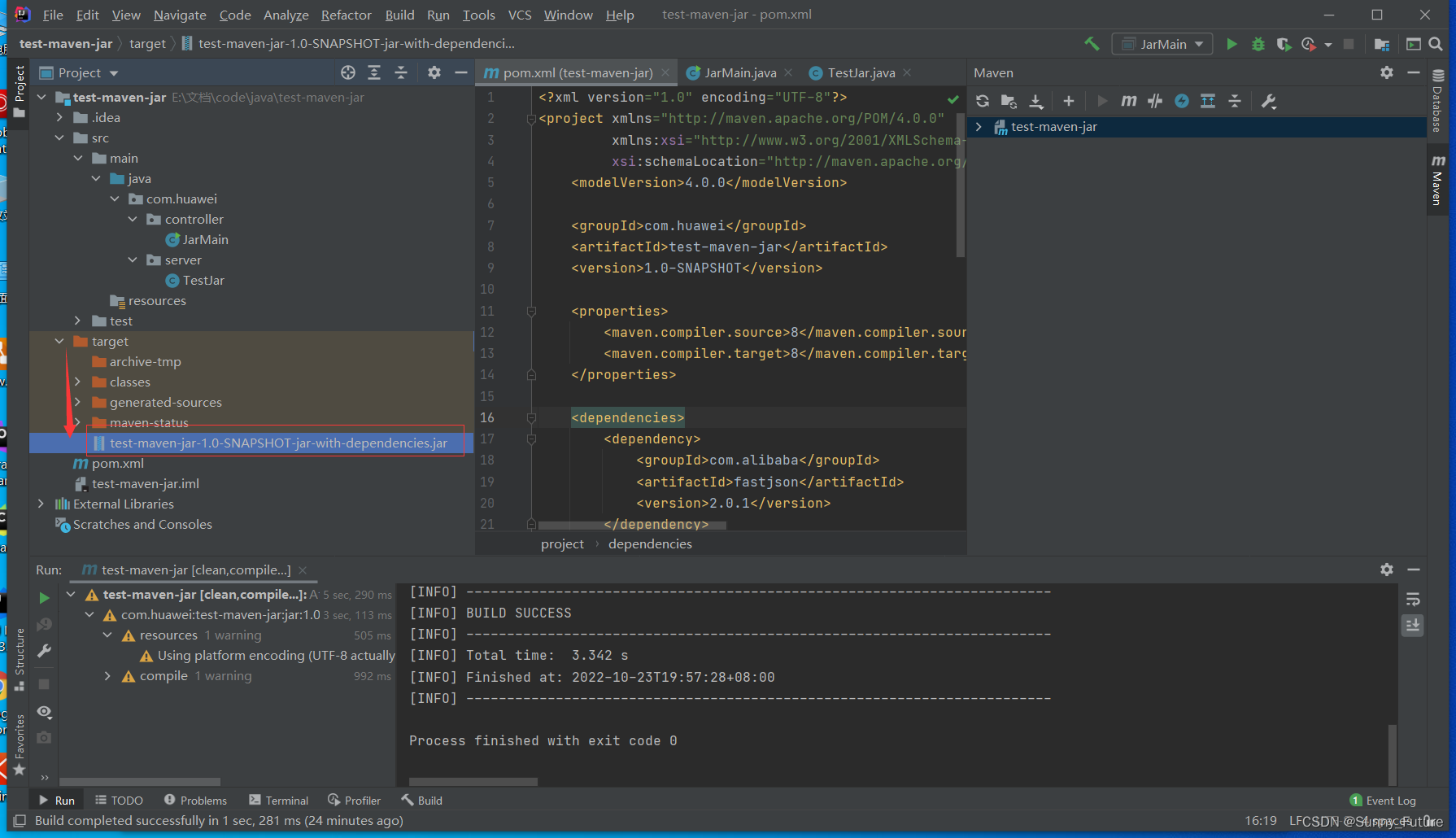Generate sources and update folders icon
1456x838 pixels.
1009,101
